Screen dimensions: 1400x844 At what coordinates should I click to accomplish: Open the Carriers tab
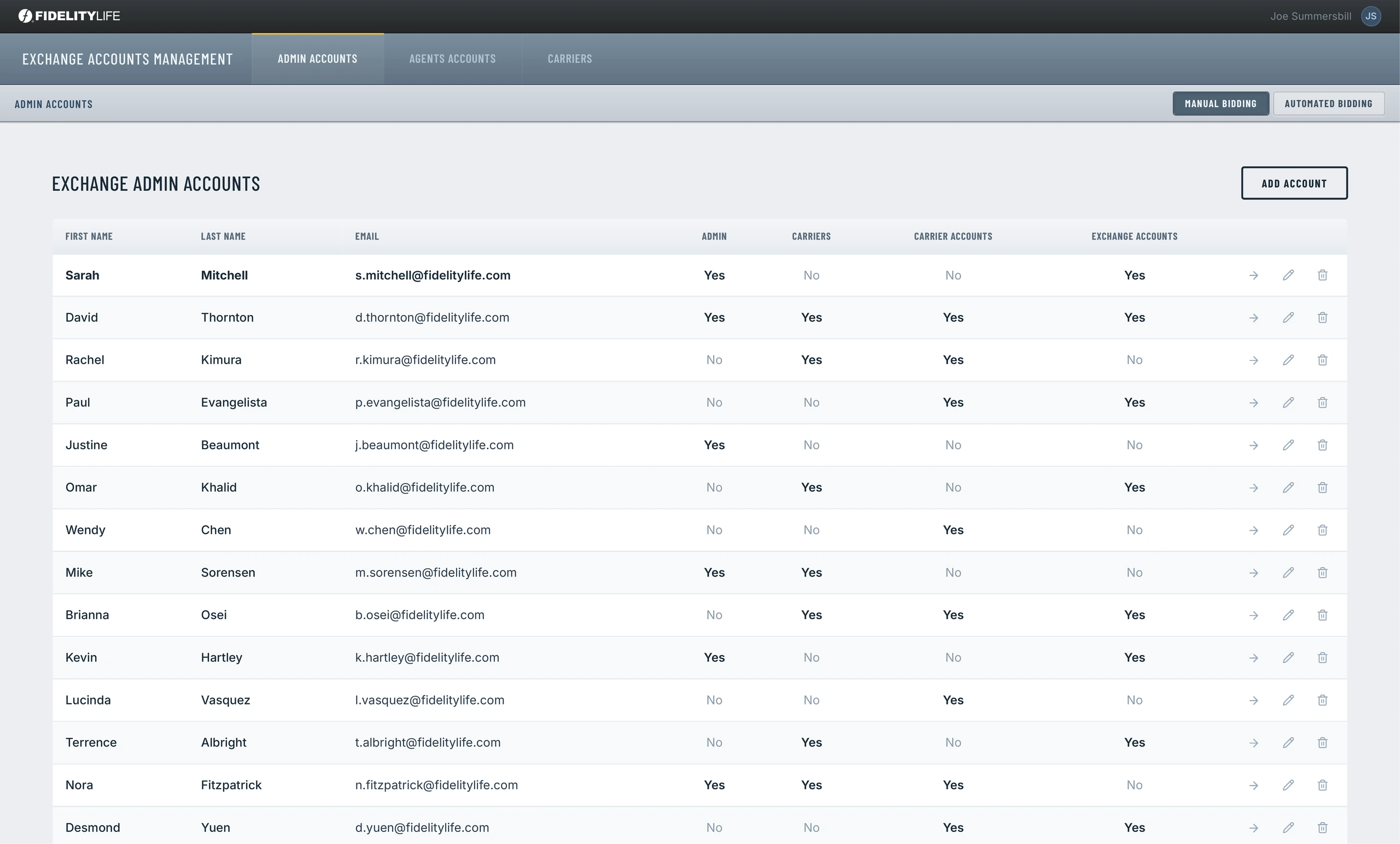click(x=569, y=59)
